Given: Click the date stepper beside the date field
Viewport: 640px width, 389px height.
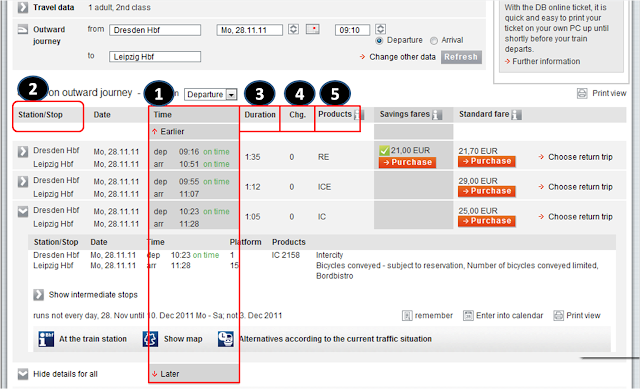Looking at the screenshot, I should [293, 29].
